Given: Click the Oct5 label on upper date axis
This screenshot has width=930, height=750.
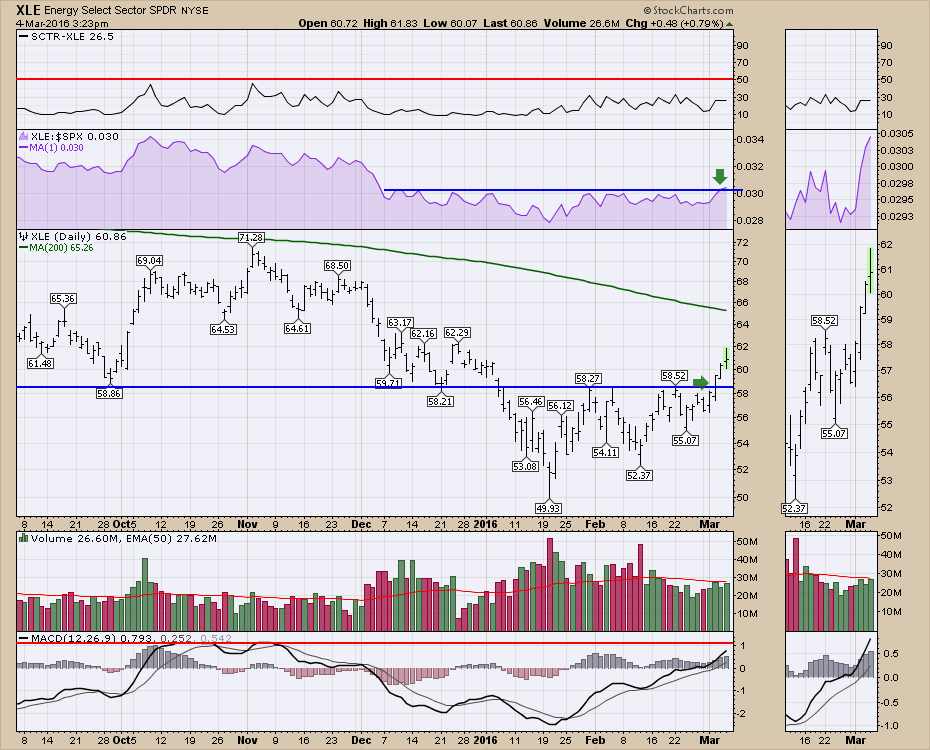Looking at the screenshot, I should point(125,524).
